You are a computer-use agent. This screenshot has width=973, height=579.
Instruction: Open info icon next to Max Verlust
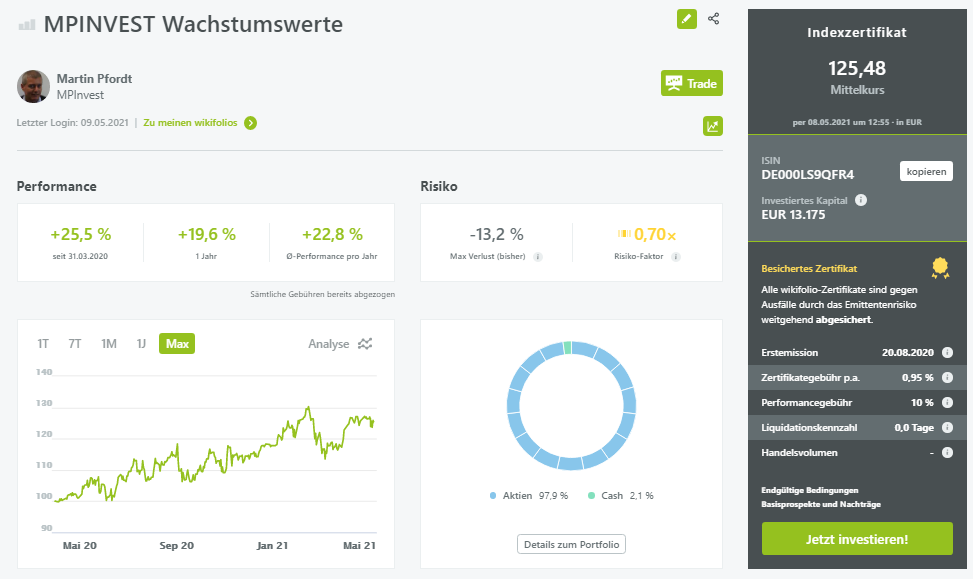[538, 257]
